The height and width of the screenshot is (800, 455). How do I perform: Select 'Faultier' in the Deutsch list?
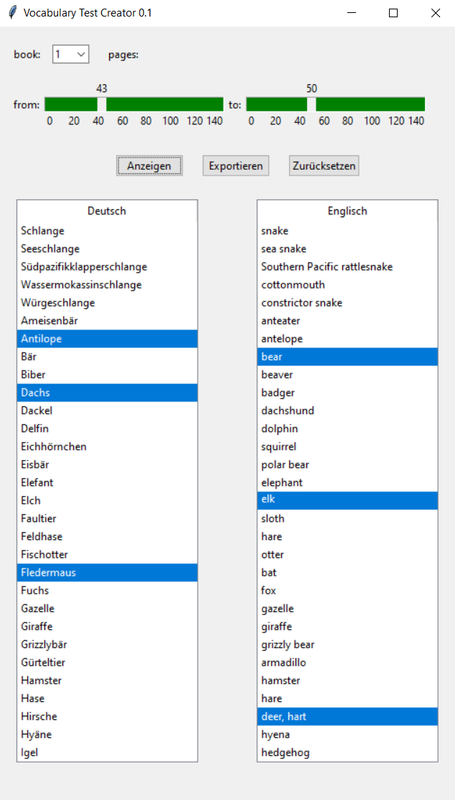(x=107, y=518)
